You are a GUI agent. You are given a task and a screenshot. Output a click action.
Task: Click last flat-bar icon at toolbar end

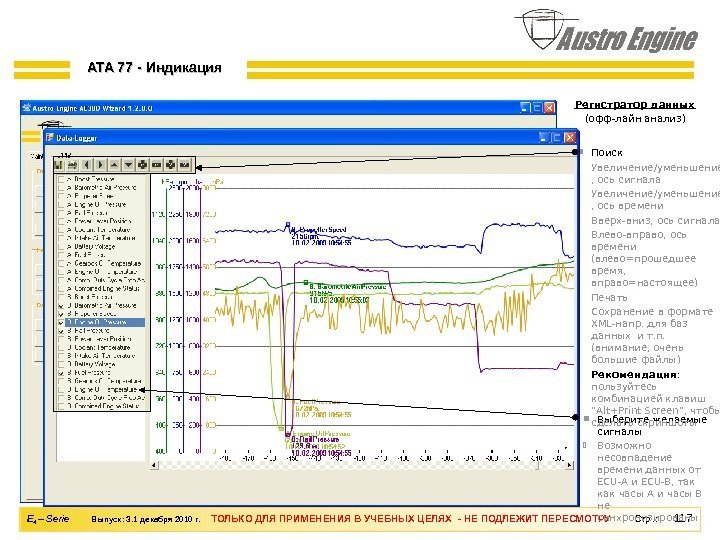185,164
